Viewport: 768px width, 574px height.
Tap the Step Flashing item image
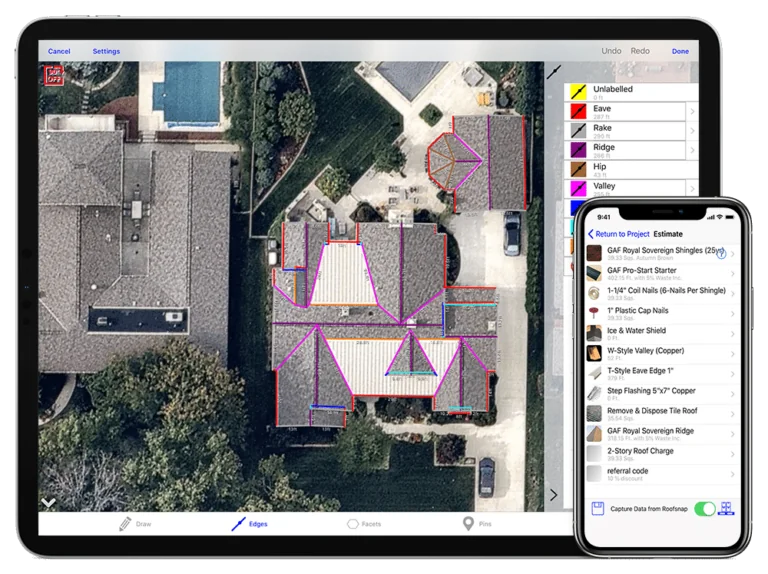(594, 394)
